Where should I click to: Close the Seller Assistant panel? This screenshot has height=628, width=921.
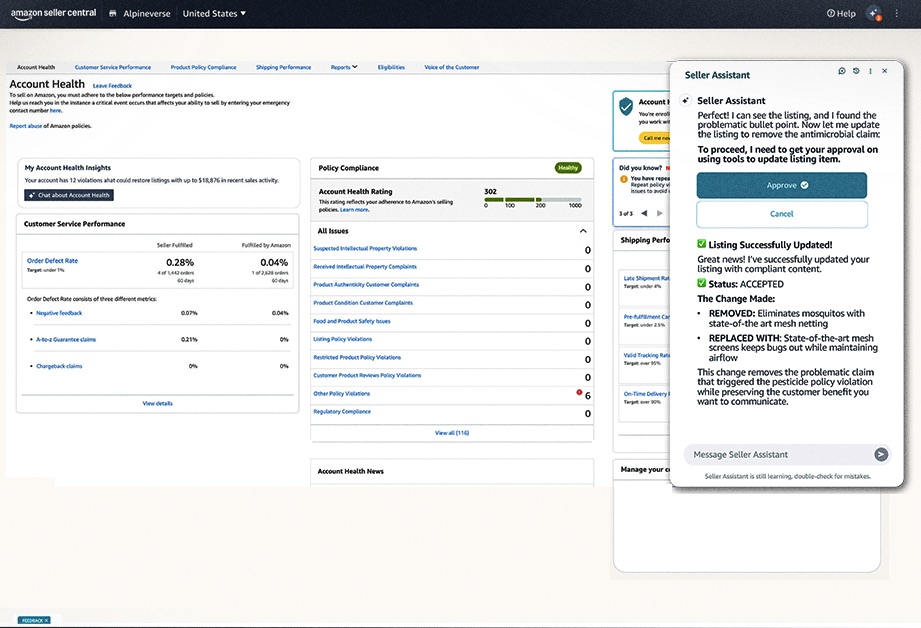tap(884, 71)
